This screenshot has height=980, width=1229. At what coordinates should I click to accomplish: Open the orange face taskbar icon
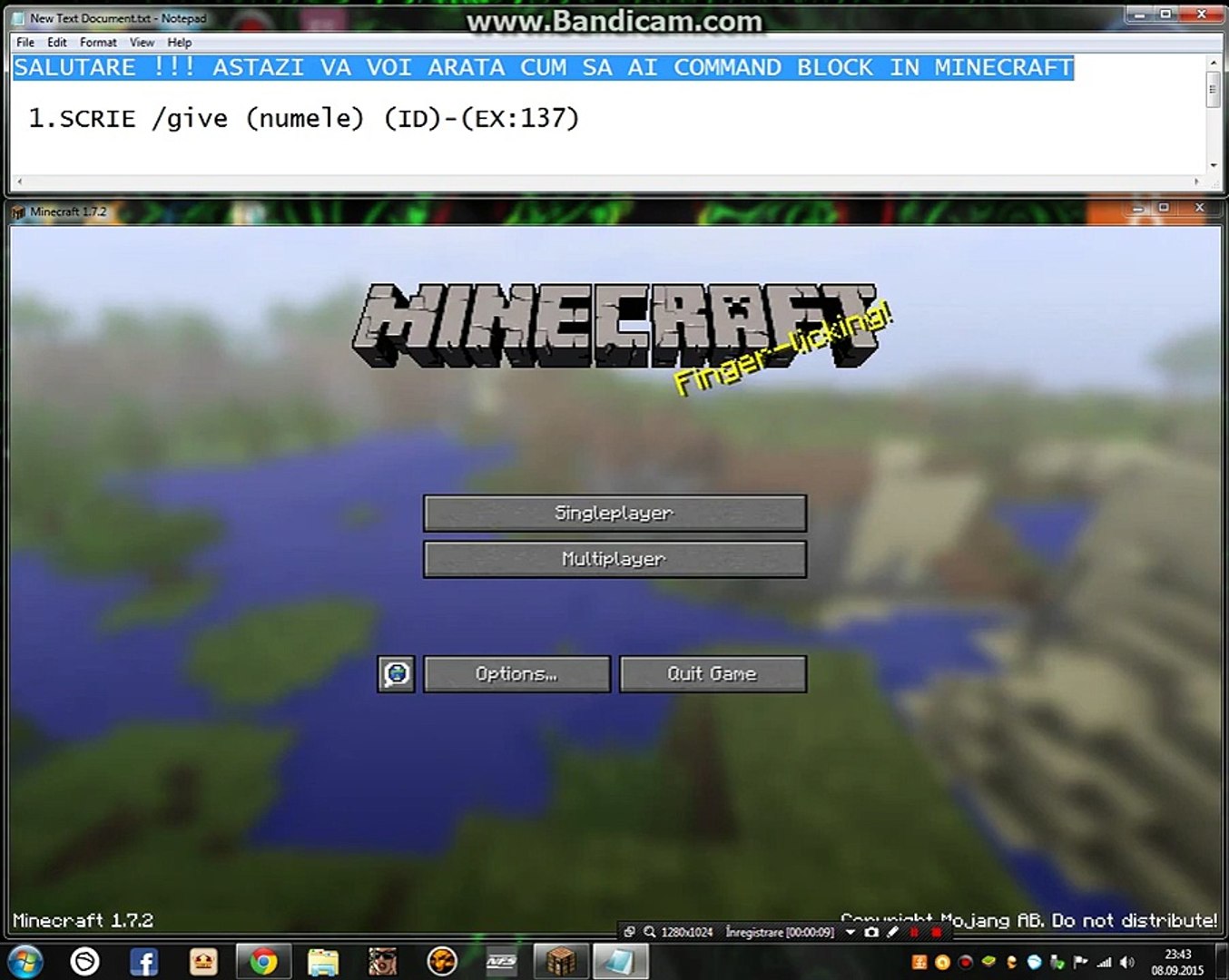pos(203,961)
